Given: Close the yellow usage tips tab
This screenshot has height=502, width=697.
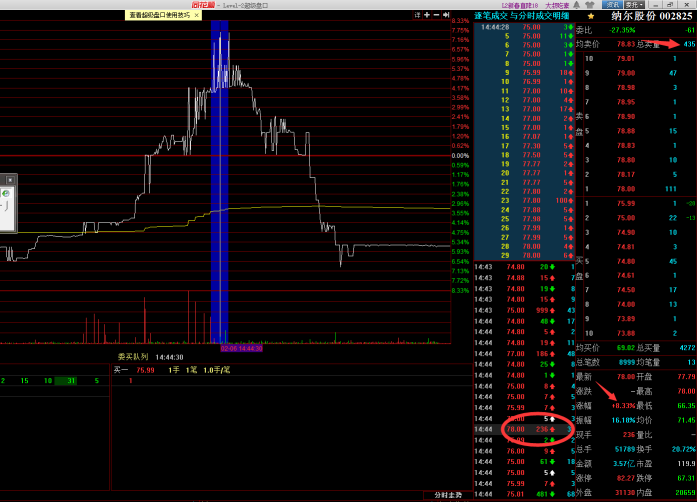Looking at the screenshot, I should click(196, 15).
